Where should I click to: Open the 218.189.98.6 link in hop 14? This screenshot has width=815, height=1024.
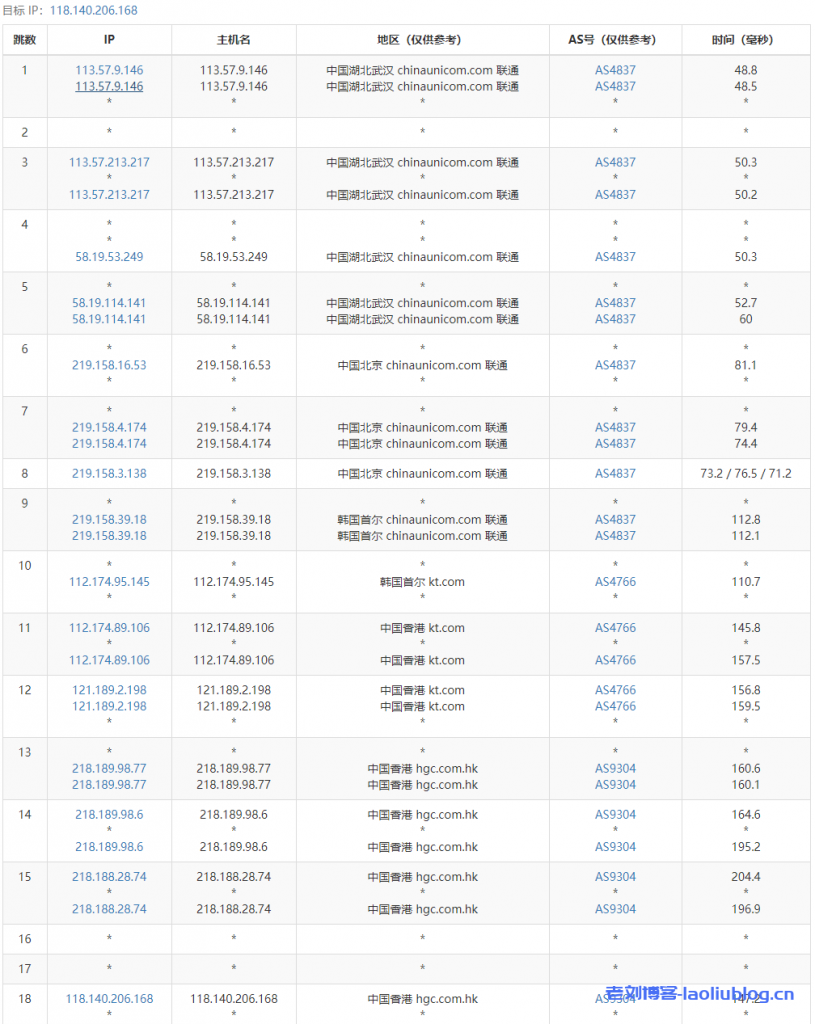pyautogui.click(x=109, y=814)
